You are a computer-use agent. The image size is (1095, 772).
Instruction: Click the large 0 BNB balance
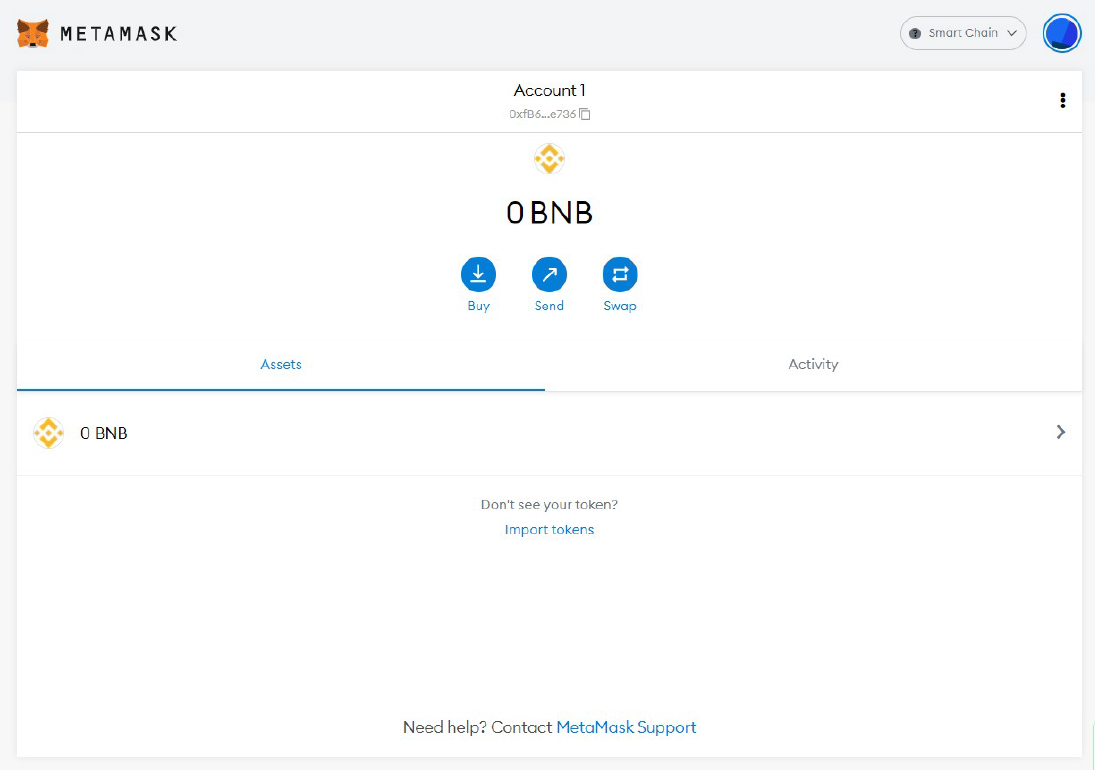click(550, 213)
